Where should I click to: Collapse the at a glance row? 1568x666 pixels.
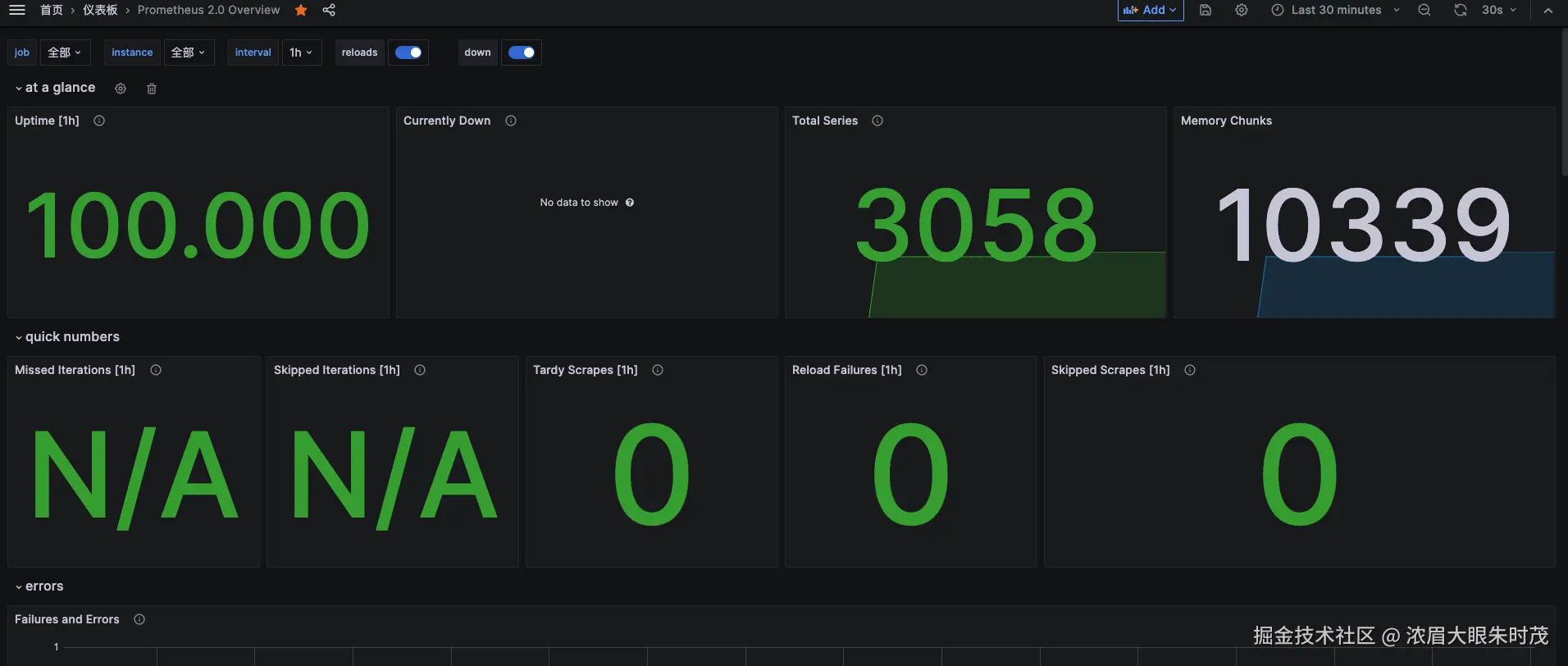[x=55, y=88]
